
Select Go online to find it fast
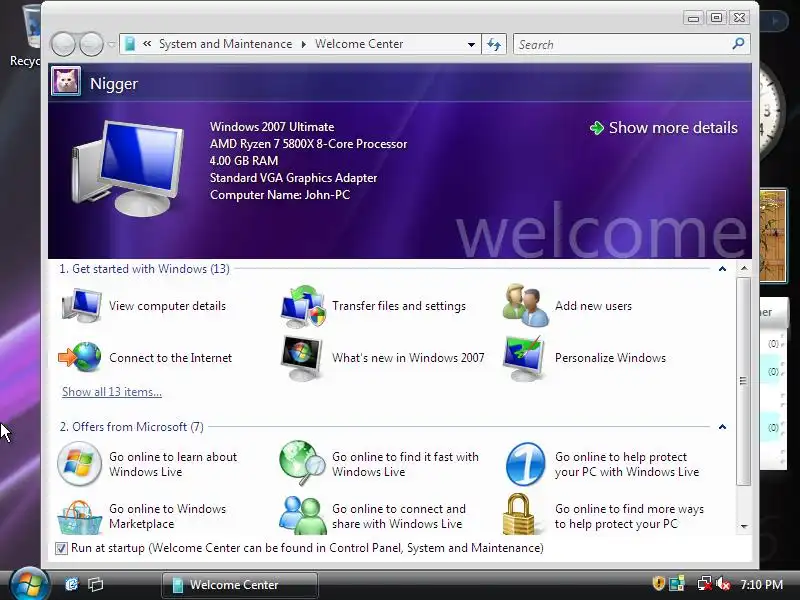click(x=380, y=464)
